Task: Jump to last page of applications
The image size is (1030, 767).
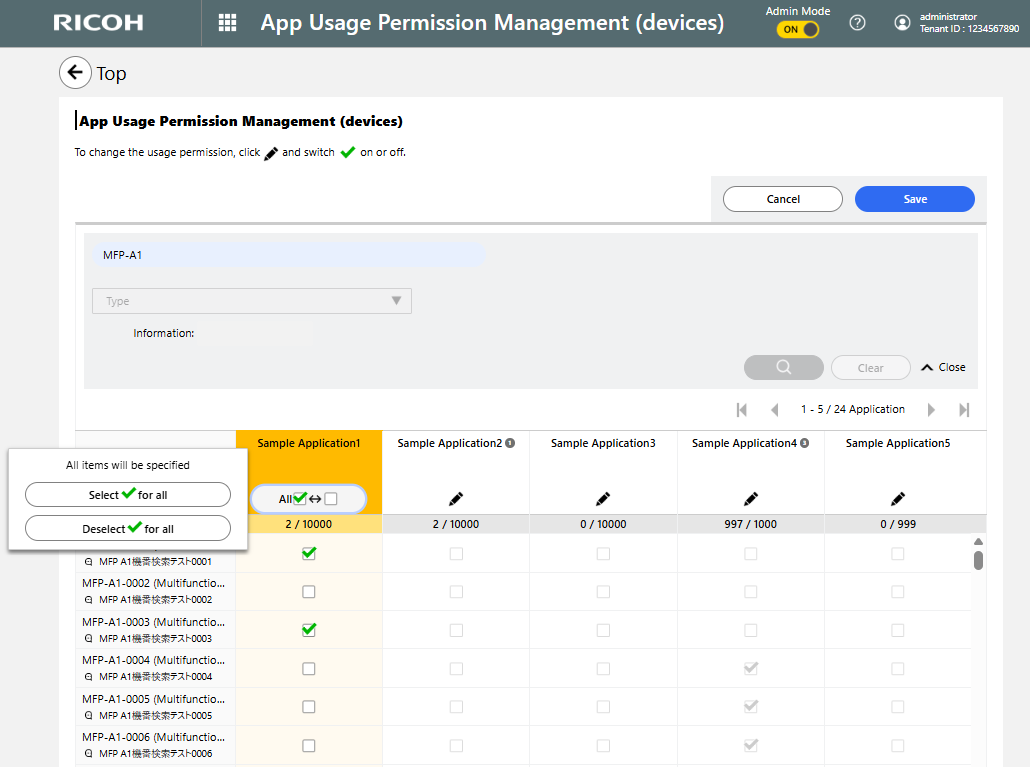Action: pos(964,410)
